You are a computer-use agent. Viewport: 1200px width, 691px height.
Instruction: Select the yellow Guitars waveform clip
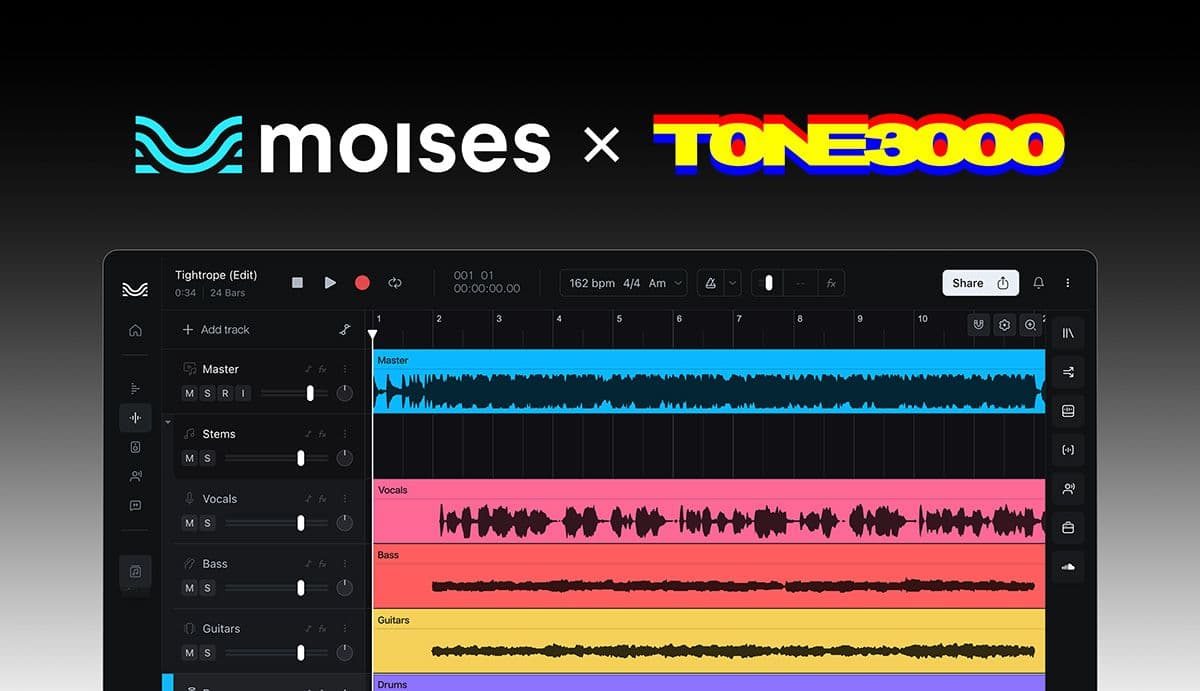click(x=709, y=641)
